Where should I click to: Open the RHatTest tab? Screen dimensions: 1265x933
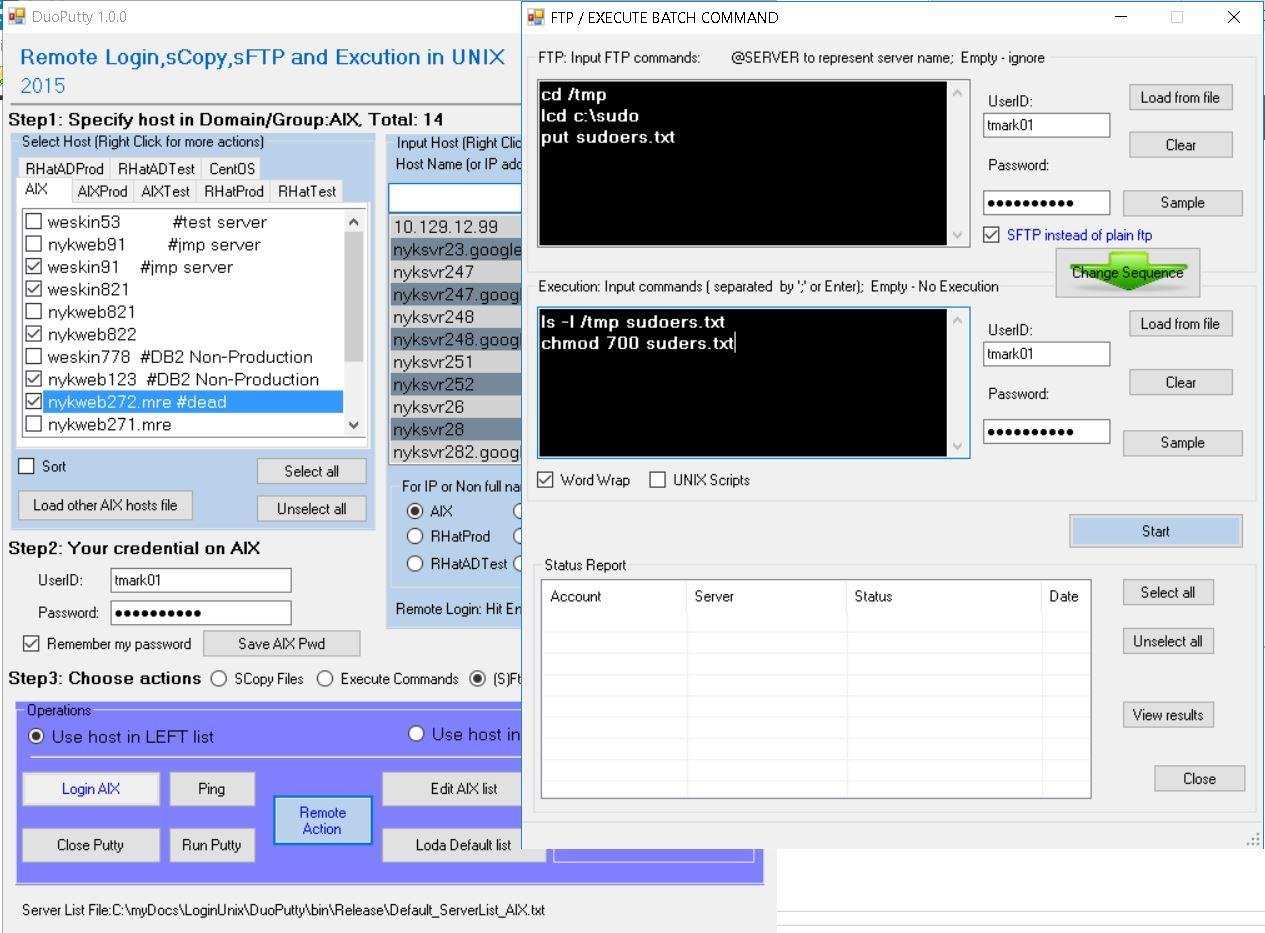point(307,191)
